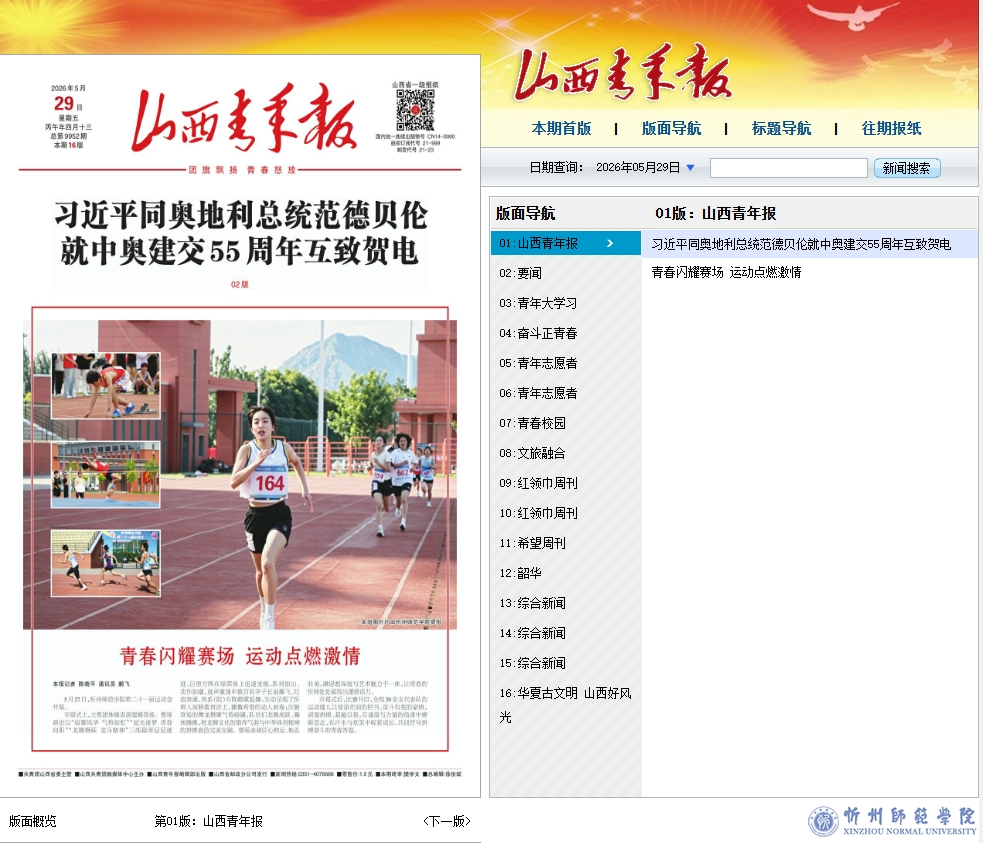Select page 16:华夏古文明 山西好风光
The width and height of the screenshot is (983, 843).
coord(565,705)
